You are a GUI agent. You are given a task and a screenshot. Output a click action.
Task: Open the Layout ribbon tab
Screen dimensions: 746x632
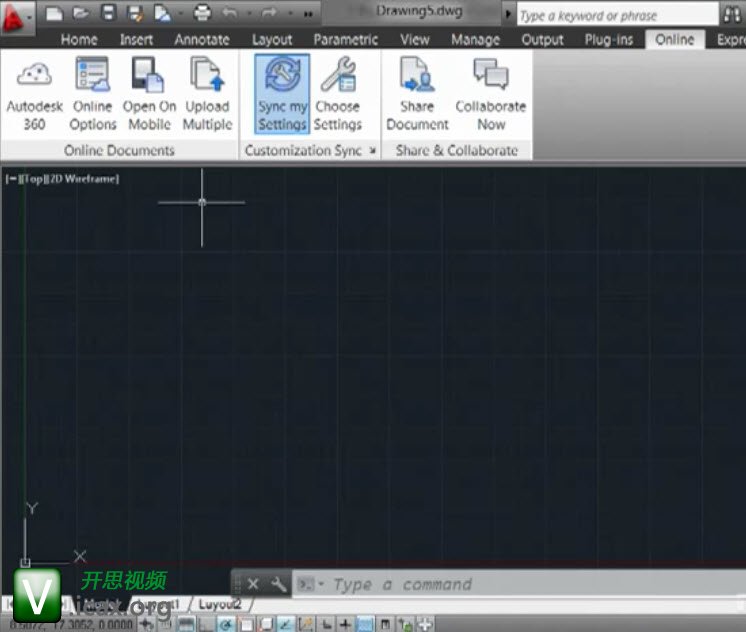272,39
